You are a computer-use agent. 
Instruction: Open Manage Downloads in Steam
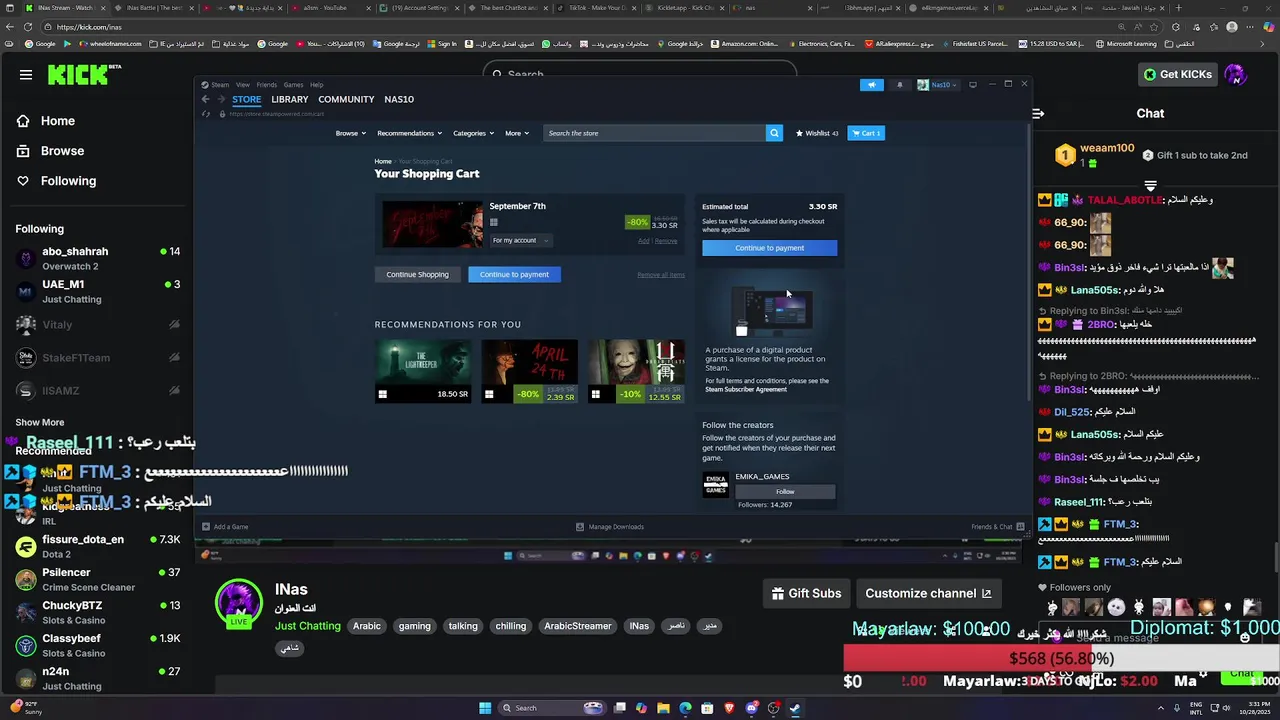[x=610, y=527]
